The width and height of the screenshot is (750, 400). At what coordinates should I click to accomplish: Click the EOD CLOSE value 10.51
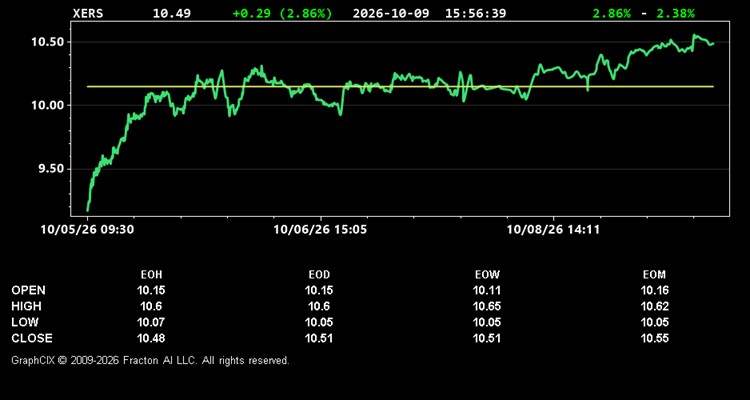click(x=319, y=338)
